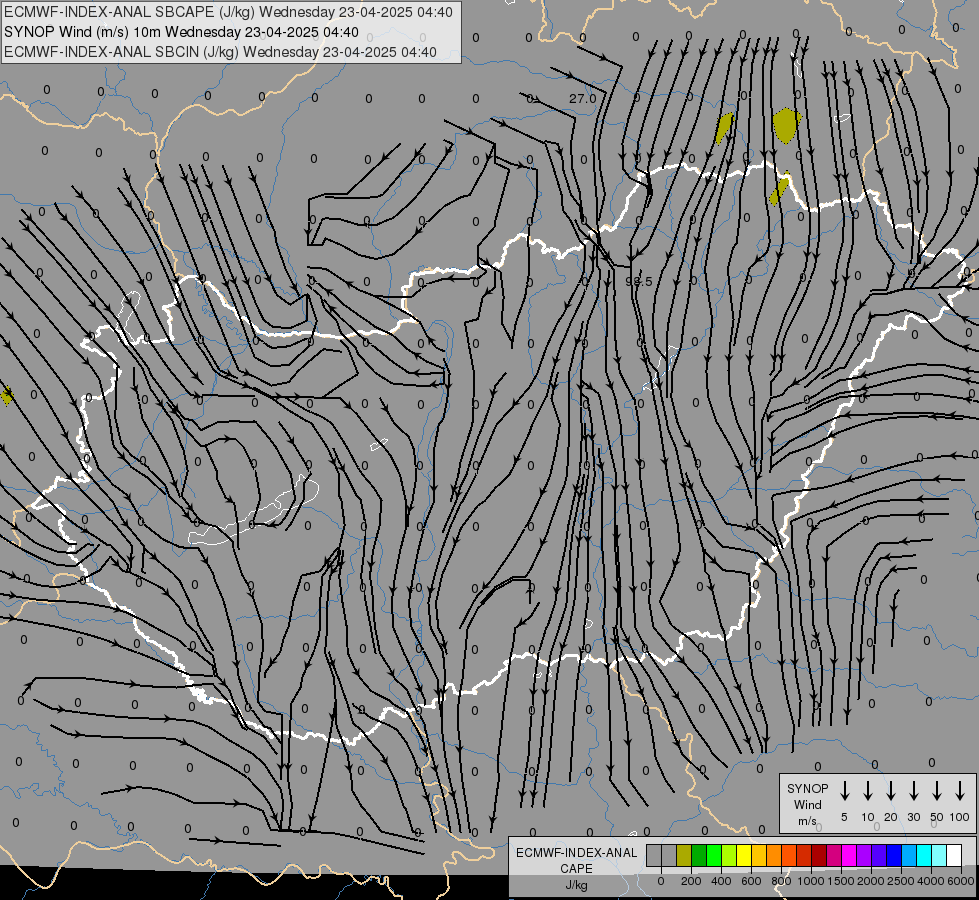This screenshot has height=900, width=979.
Task: Click the largest olive CAPE patch on map
Action: click(786, 125)
